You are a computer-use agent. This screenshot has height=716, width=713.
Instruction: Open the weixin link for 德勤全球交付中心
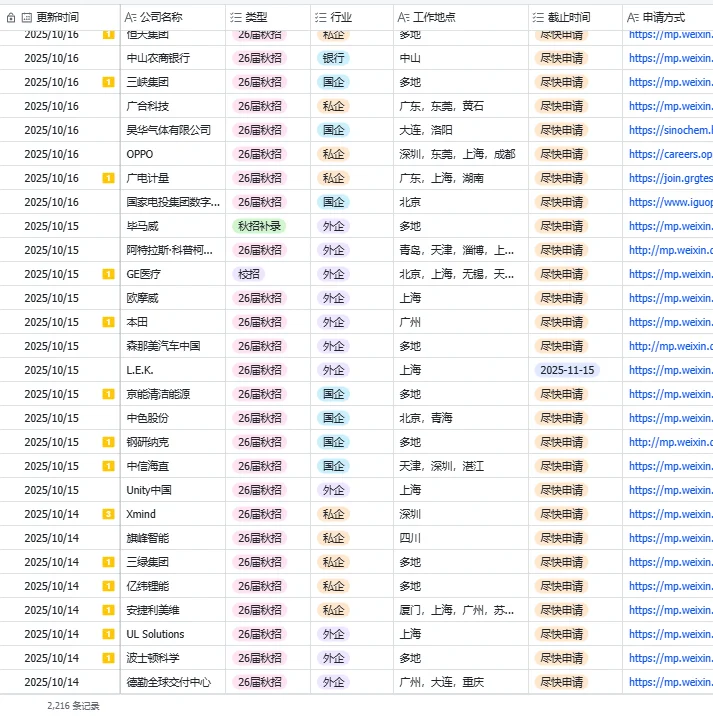pyautogui.click(x=671, y=682)
